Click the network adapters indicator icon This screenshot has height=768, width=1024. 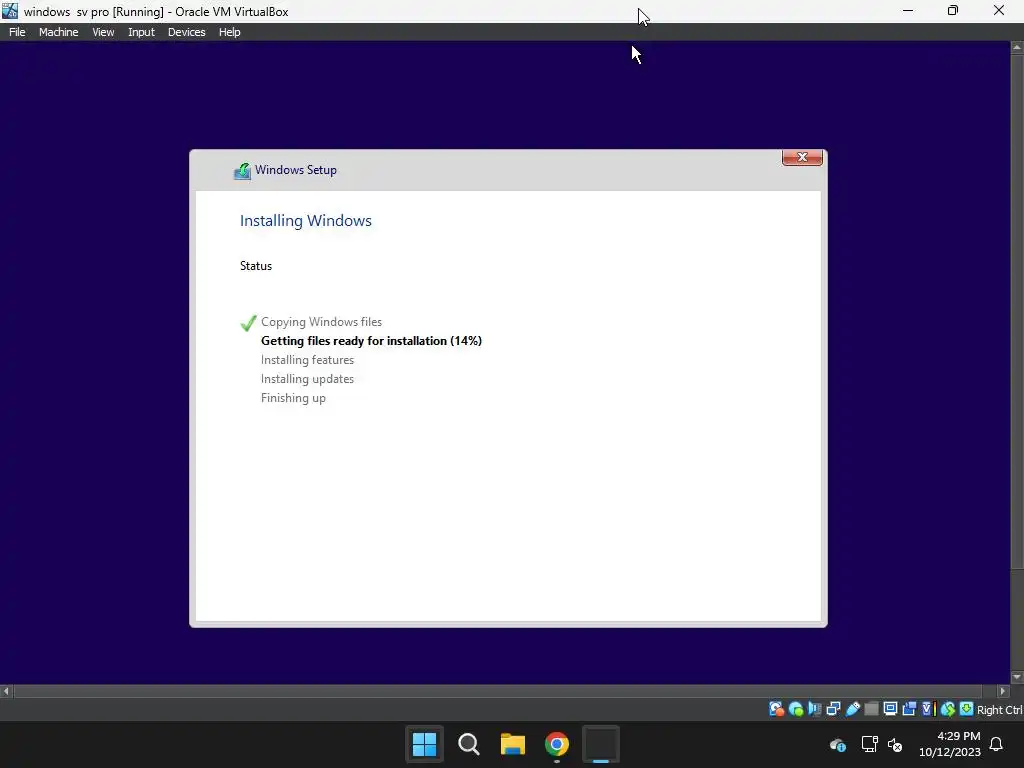pos(833,709)
